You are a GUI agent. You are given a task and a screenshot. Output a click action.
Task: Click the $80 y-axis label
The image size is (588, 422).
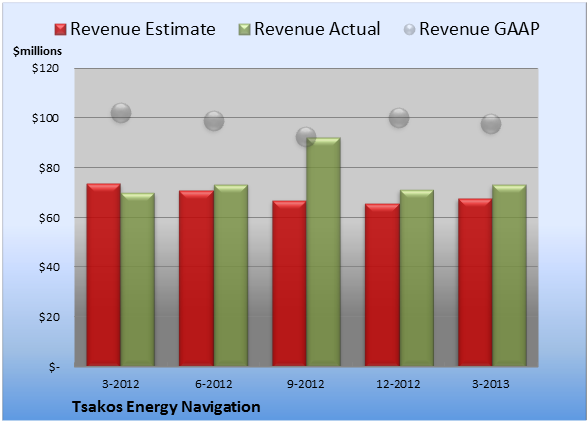coord(49,168)
